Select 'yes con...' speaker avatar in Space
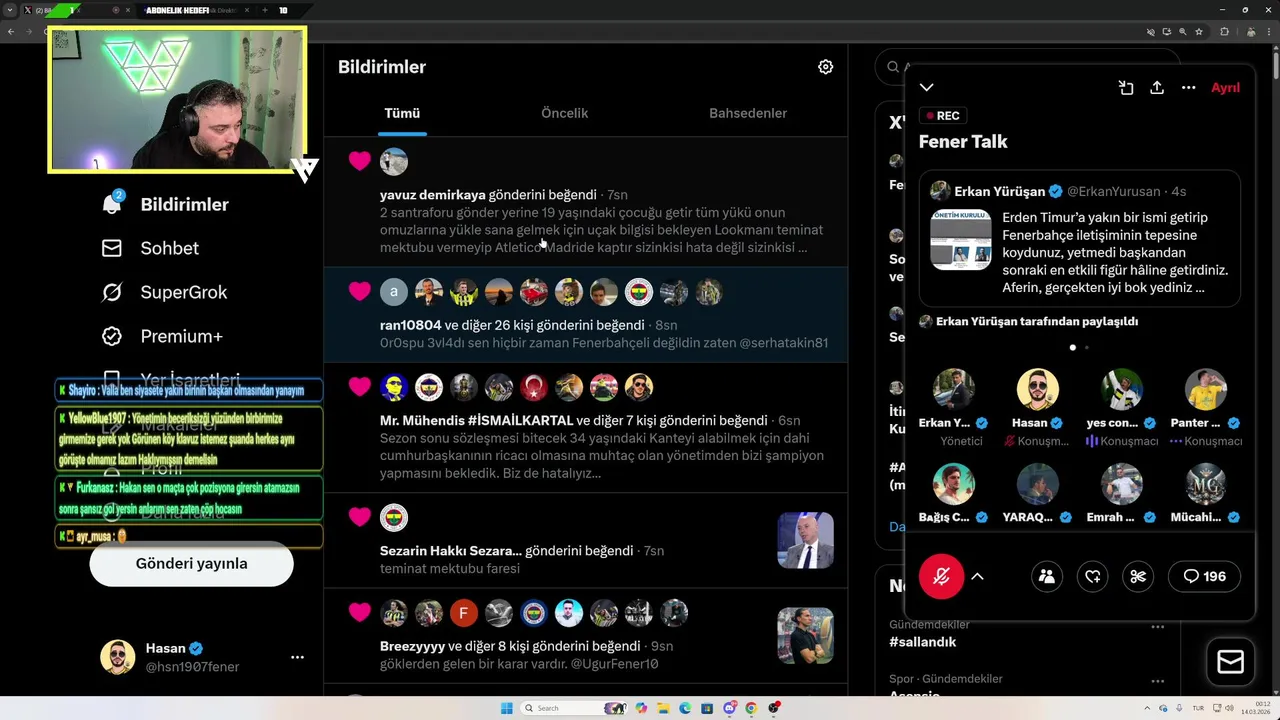Image resolution: width=1280 pixels, height=720 pixels. click(1122, 390)
